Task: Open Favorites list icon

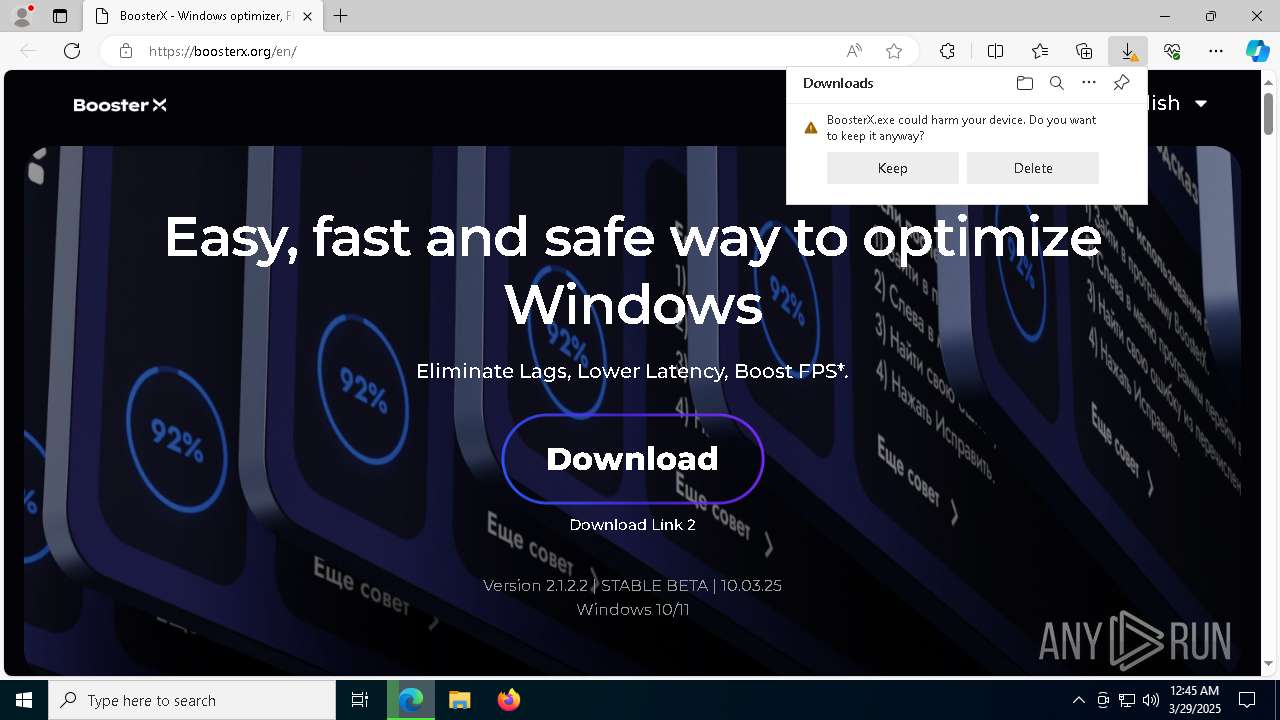Action: 1040,51
